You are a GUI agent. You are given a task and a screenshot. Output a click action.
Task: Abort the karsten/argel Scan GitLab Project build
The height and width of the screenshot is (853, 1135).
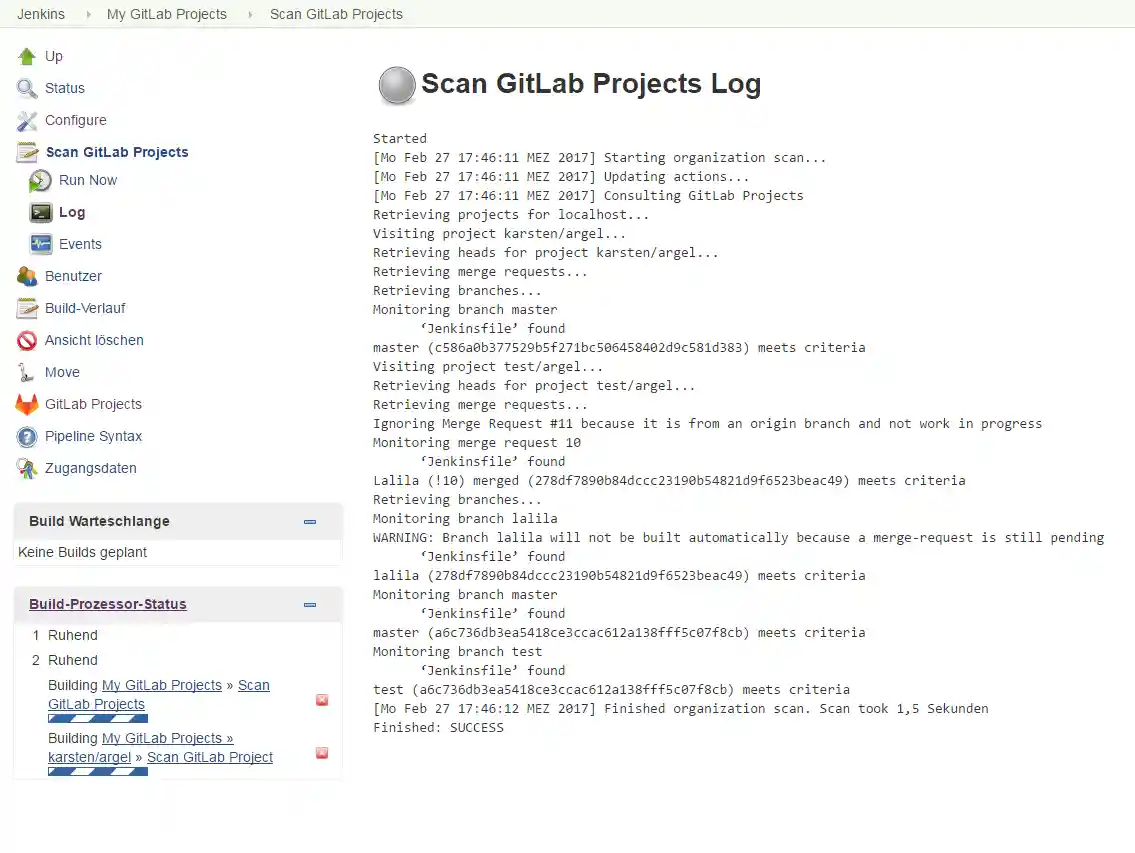(x=322, y=753)
